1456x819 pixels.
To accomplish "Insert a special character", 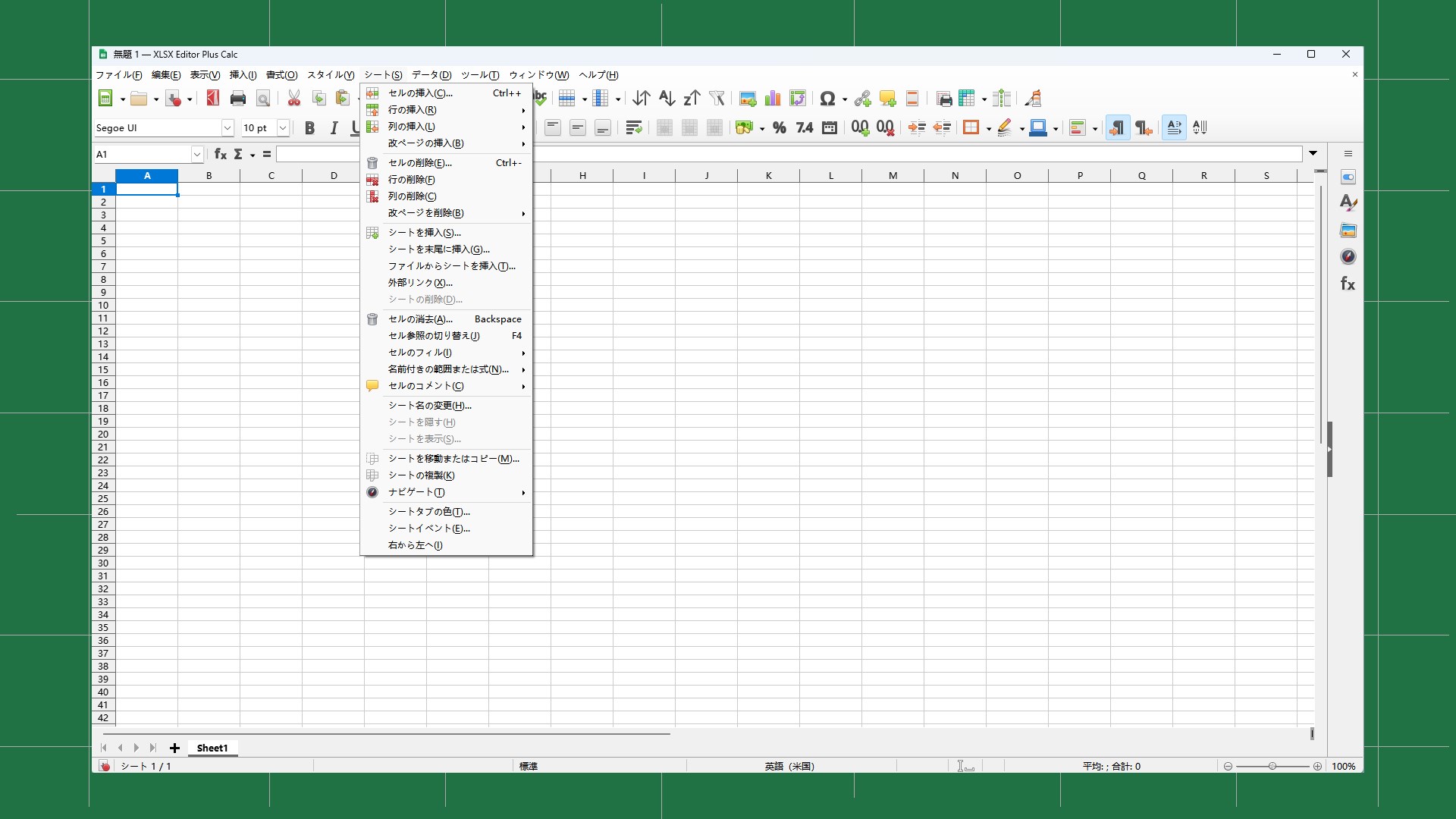I will click(x=829, y=98).
